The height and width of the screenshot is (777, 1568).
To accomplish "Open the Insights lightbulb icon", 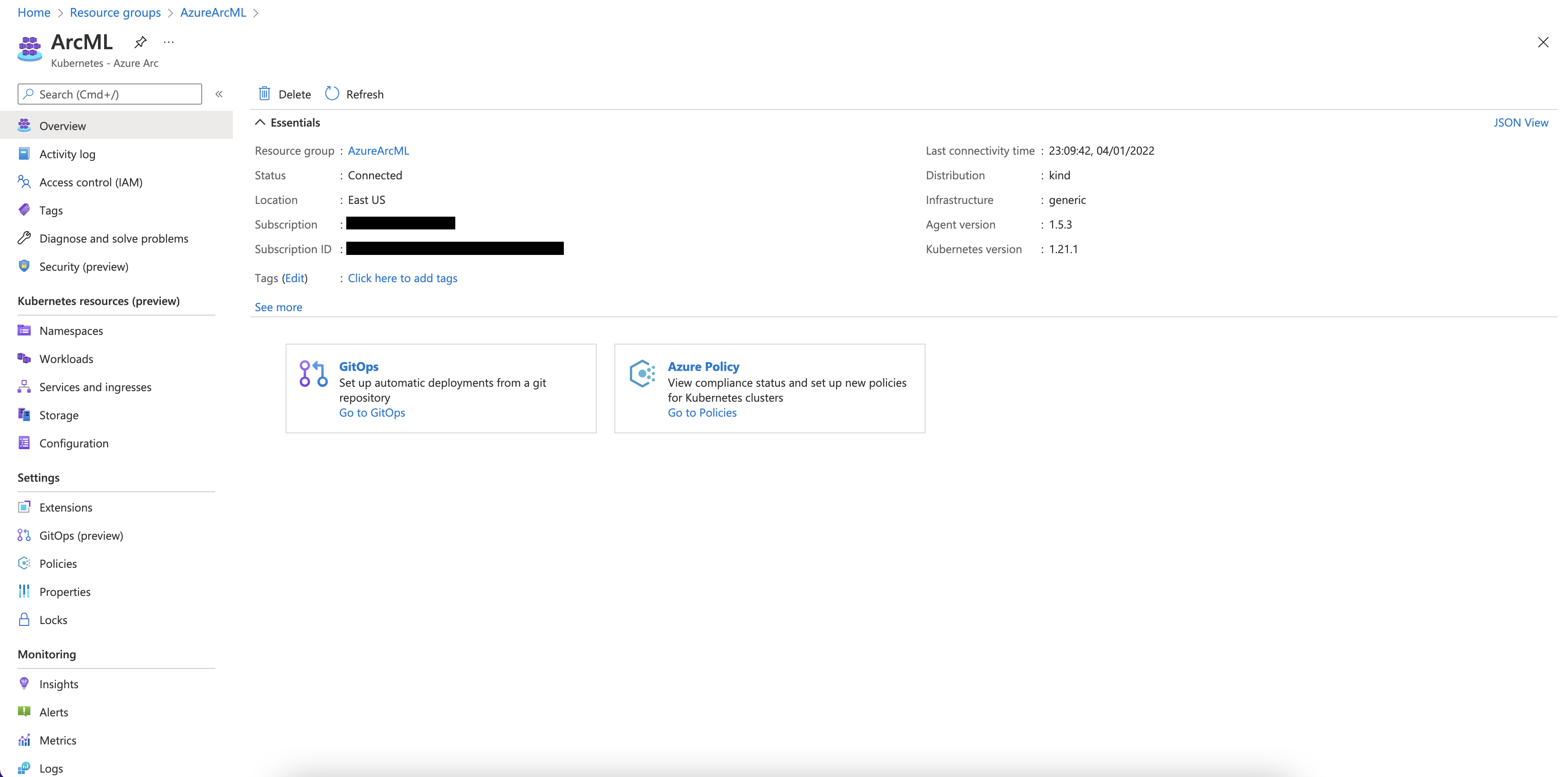I will 24,683.
